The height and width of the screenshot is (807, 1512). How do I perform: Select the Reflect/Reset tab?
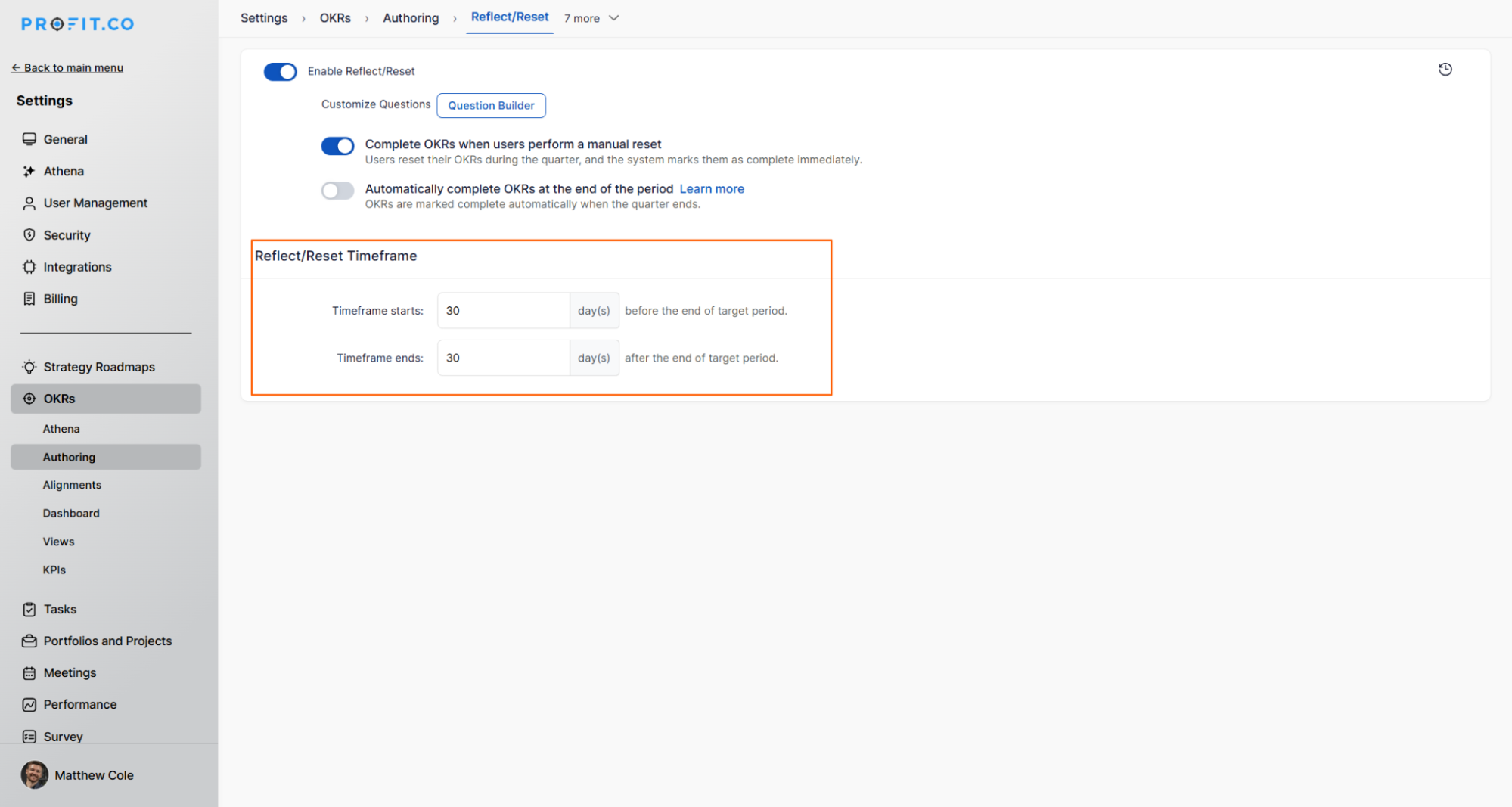coord(510,17)
